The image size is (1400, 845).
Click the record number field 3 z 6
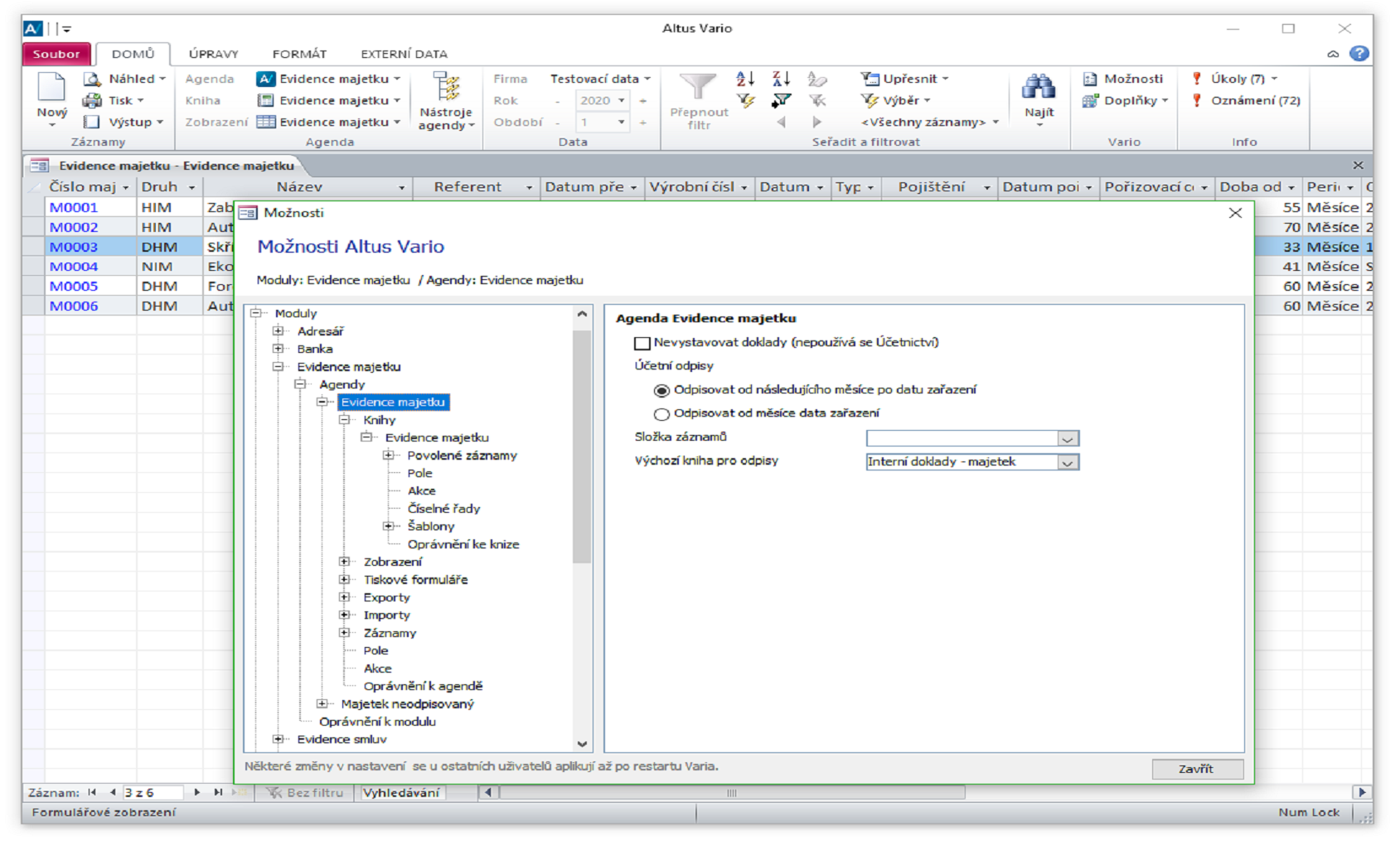(153, 793)
